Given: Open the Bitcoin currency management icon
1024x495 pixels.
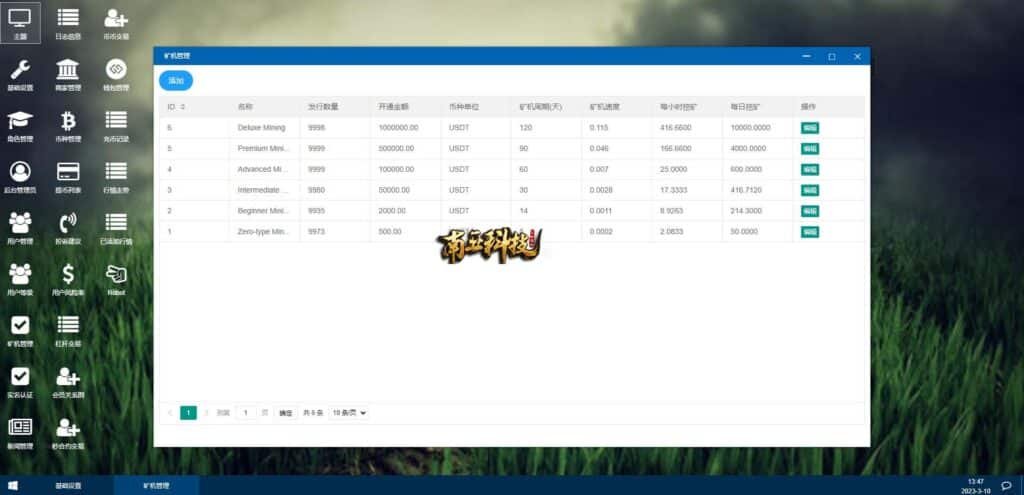Looking at the screenshot, I should point(68,121).
